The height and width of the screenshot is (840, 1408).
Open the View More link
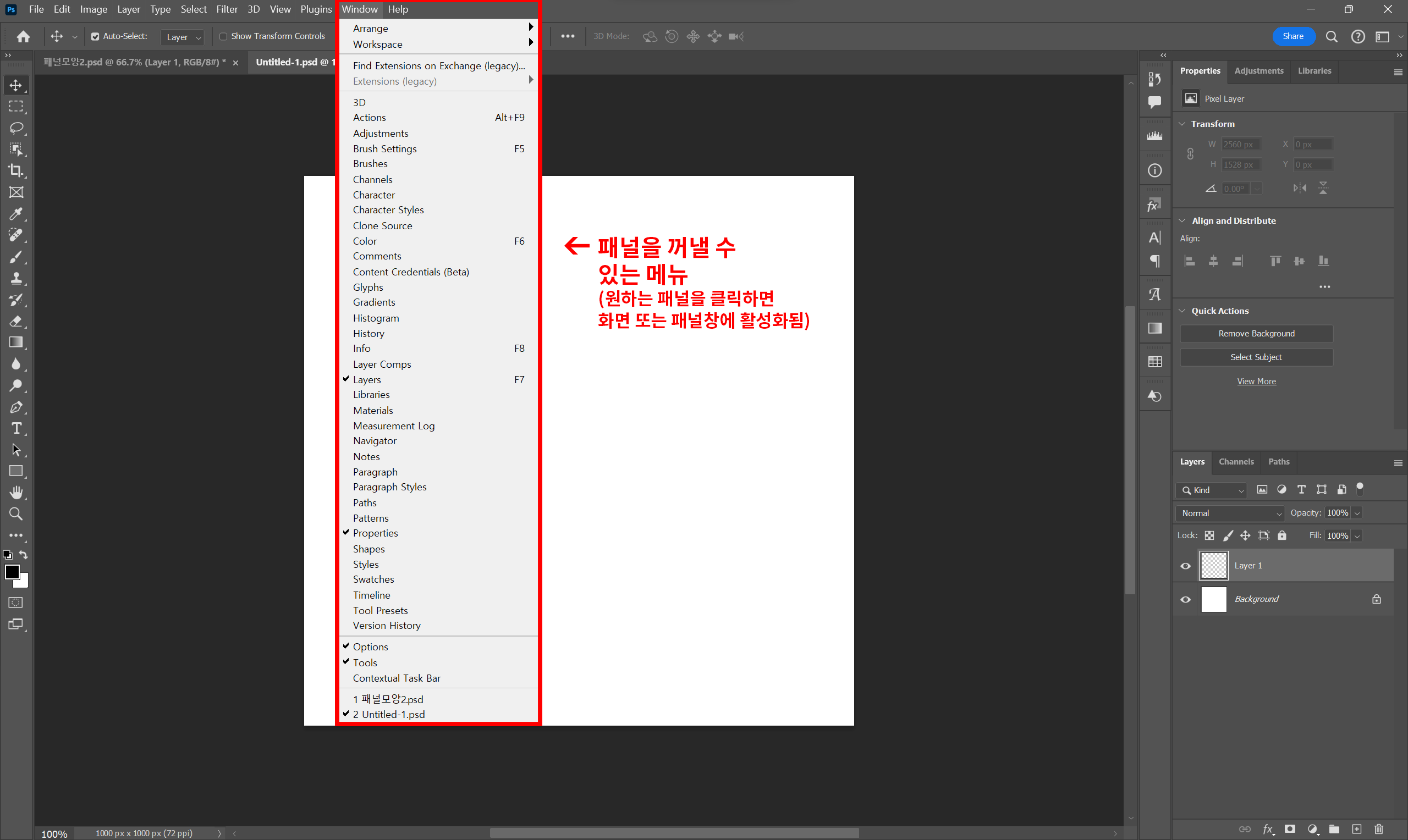(1256, 382)
